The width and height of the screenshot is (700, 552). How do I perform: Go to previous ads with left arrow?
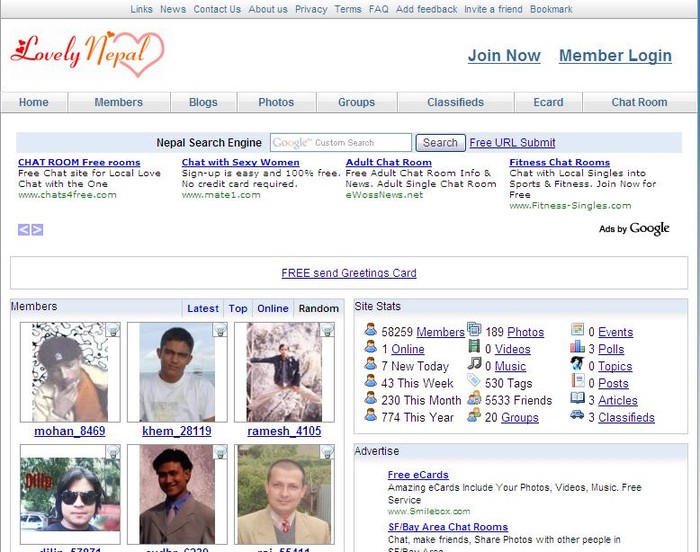24,230
